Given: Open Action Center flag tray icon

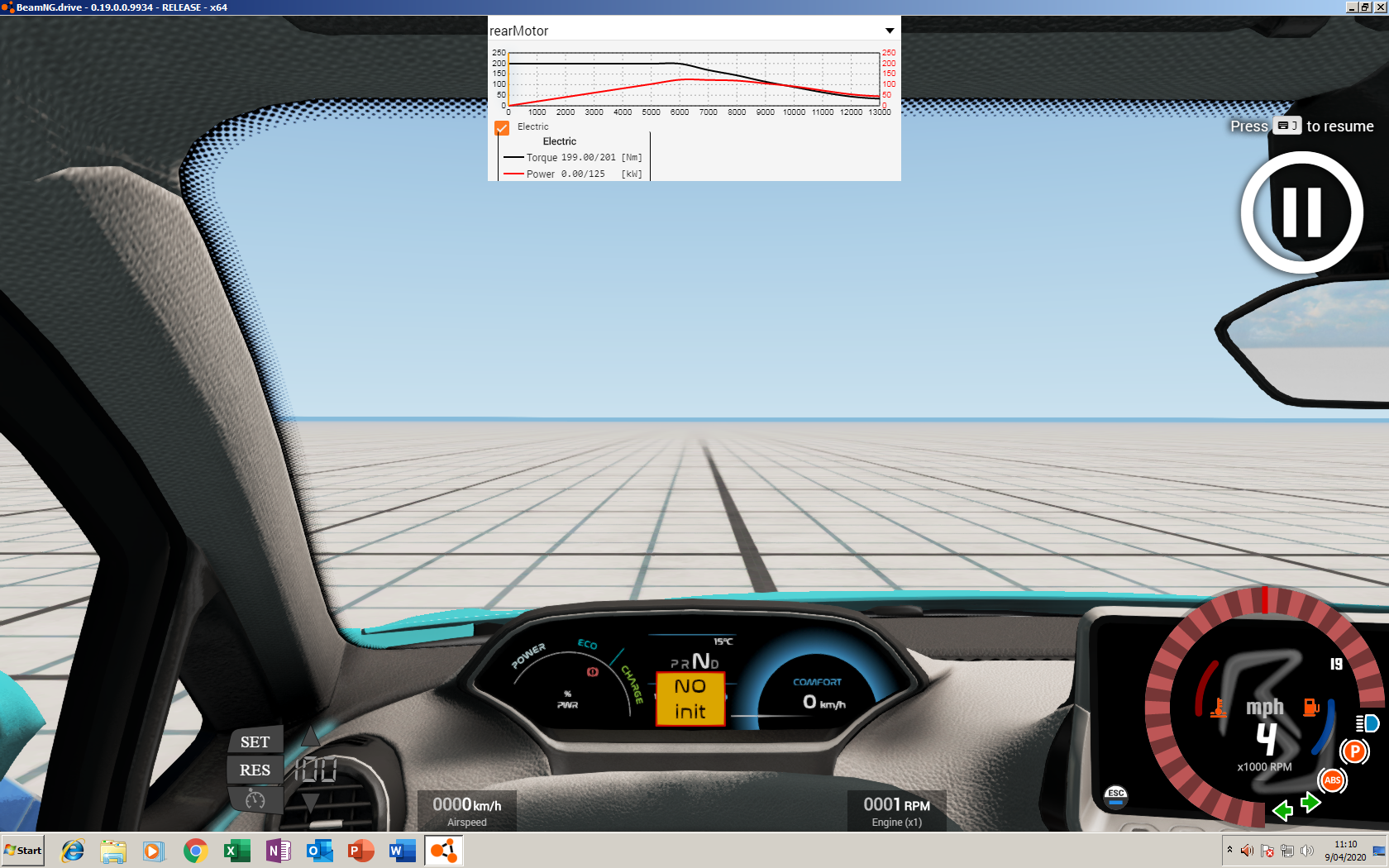Looking at the screenshot, I should 1267,851.
